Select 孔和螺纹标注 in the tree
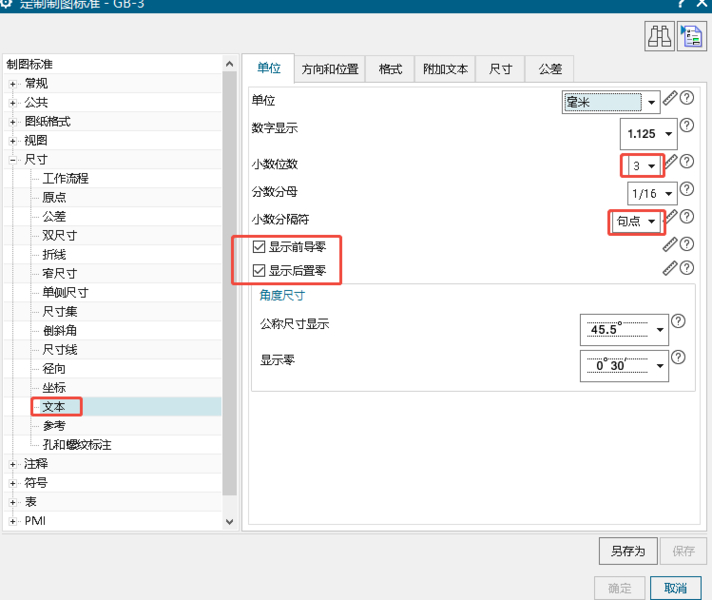 coord(77,445)
